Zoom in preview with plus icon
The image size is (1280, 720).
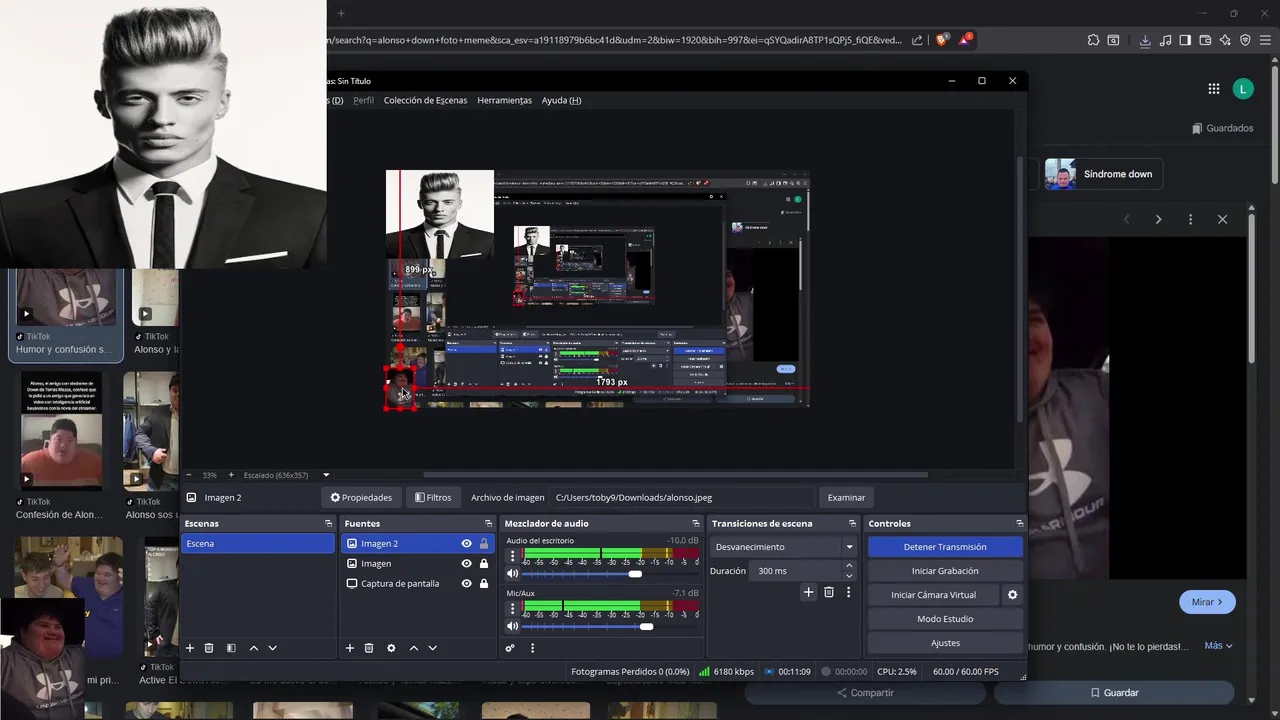click(x=231, y=475)
